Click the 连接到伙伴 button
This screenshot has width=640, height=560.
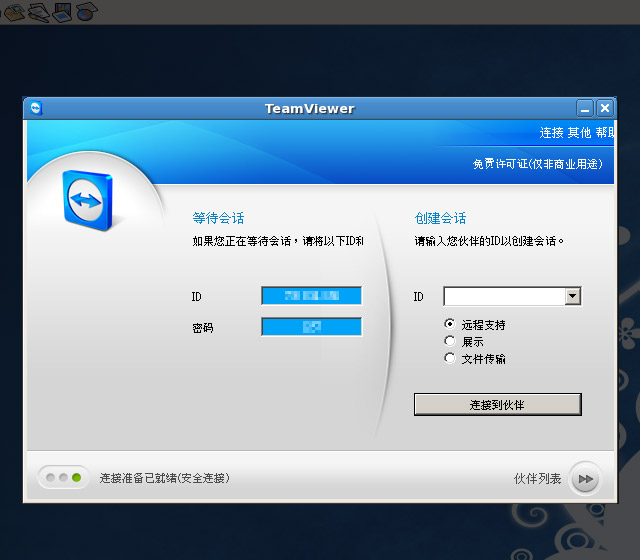click(498, 404)
